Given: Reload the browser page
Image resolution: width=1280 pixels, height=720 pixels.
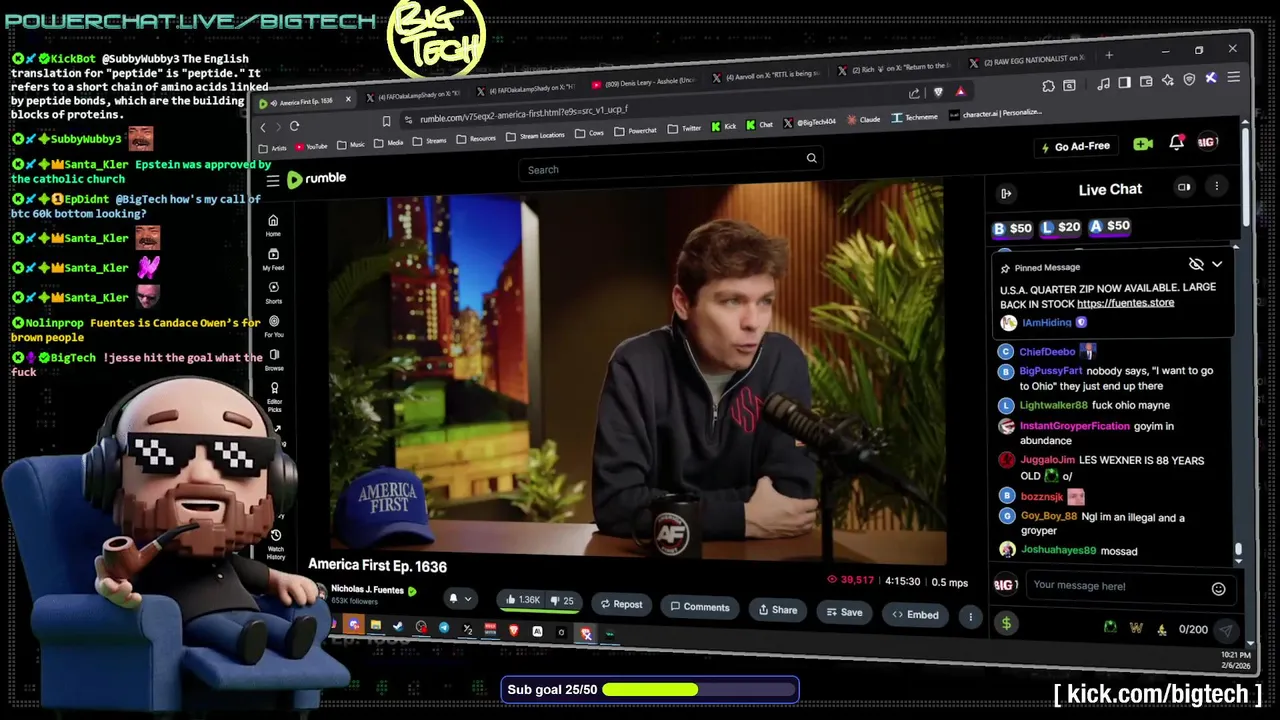Looking at the screenshot, I should pos(294,126).
